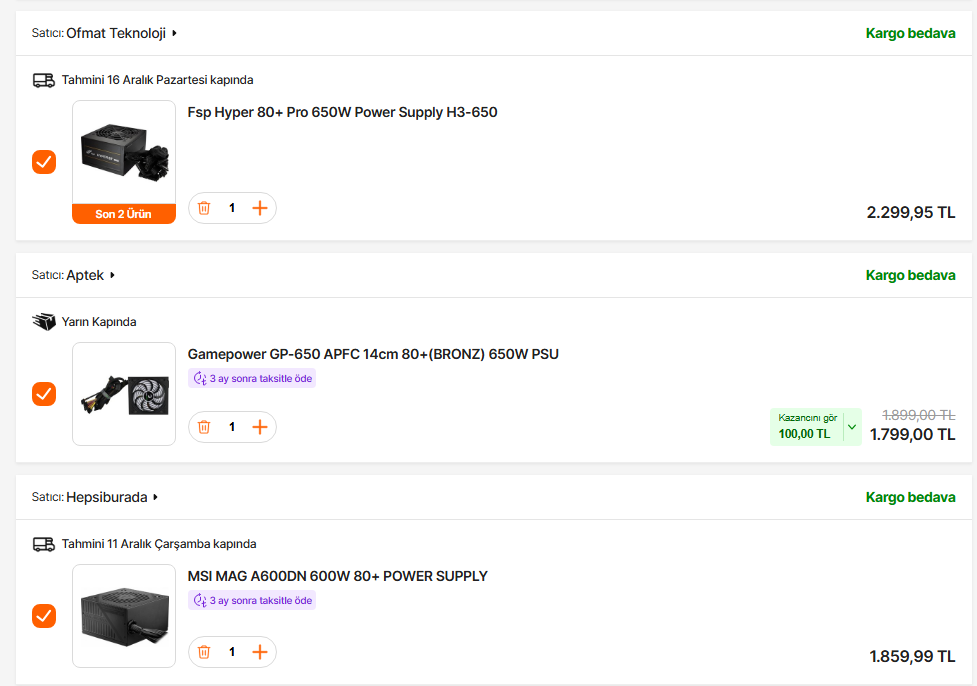Click the Son 2 Ürün badge on Fsp image
This screenshot has width=977, height=686.
click(x=124, y=214)
